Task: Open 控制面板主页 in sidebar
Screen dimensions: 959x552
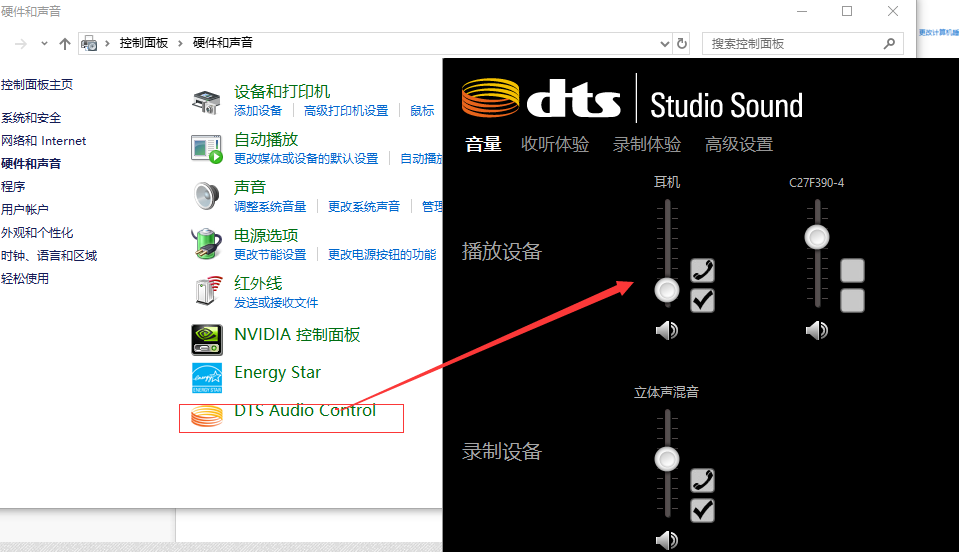Action: click(x=37, y=85)
